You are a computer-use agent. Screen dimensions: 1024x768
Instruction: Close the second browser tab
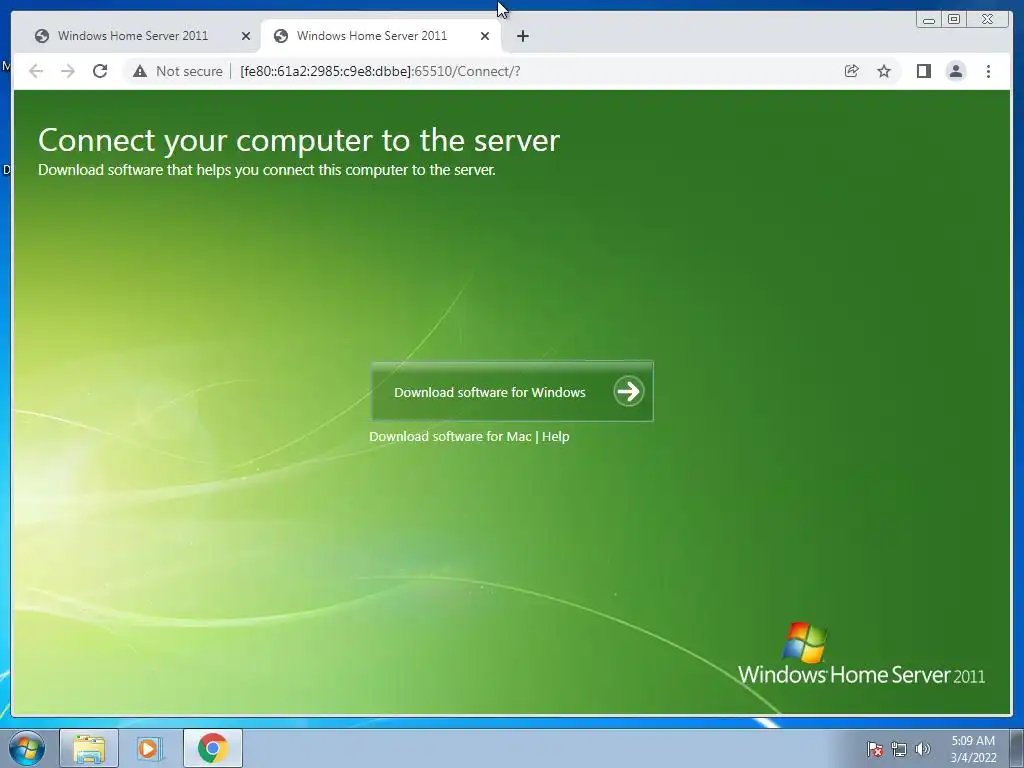point(485,36)
